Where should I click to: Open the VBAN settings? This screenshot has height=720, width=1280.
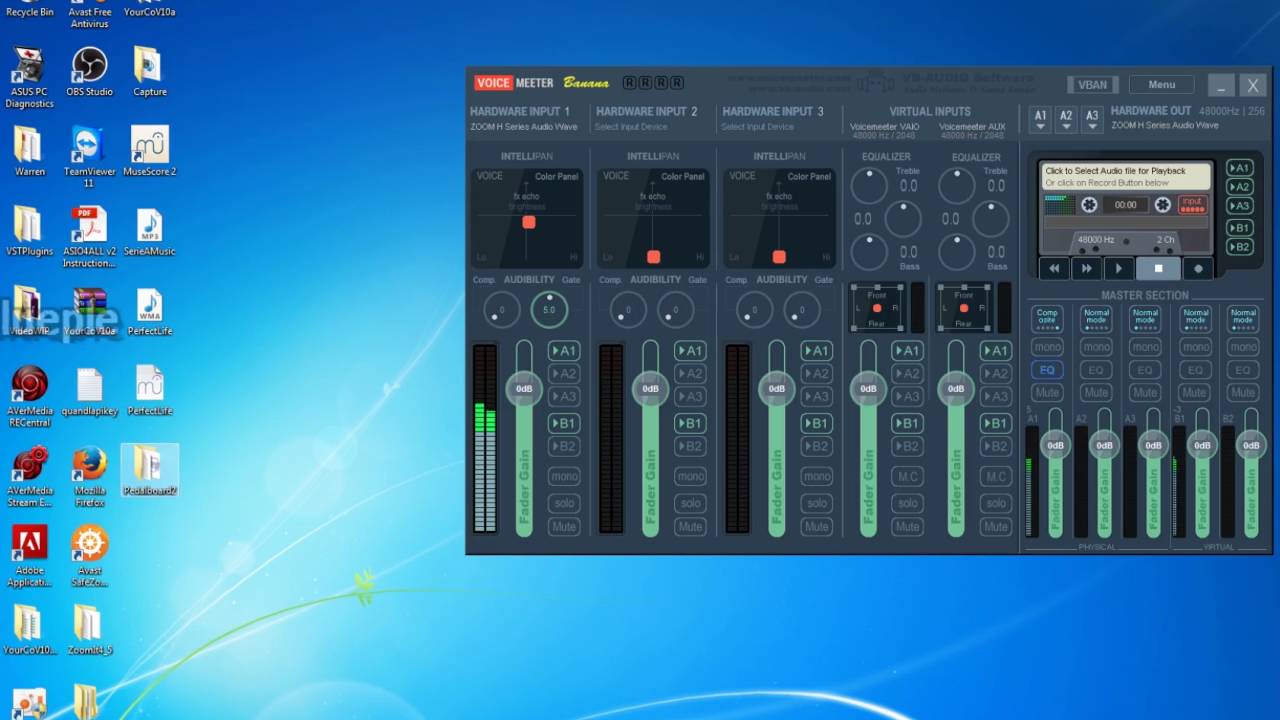point(1092,85)
